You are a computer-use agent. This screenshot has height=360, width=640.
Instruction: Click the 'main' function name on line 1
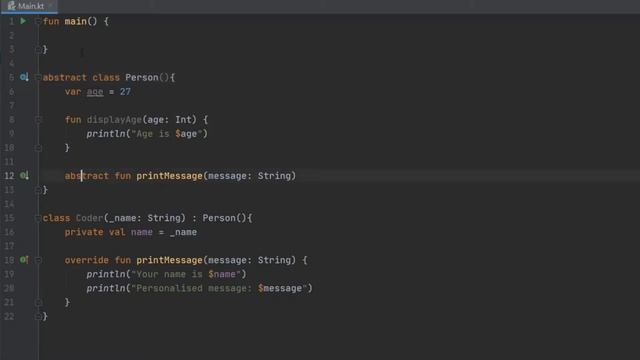[76, 21]
